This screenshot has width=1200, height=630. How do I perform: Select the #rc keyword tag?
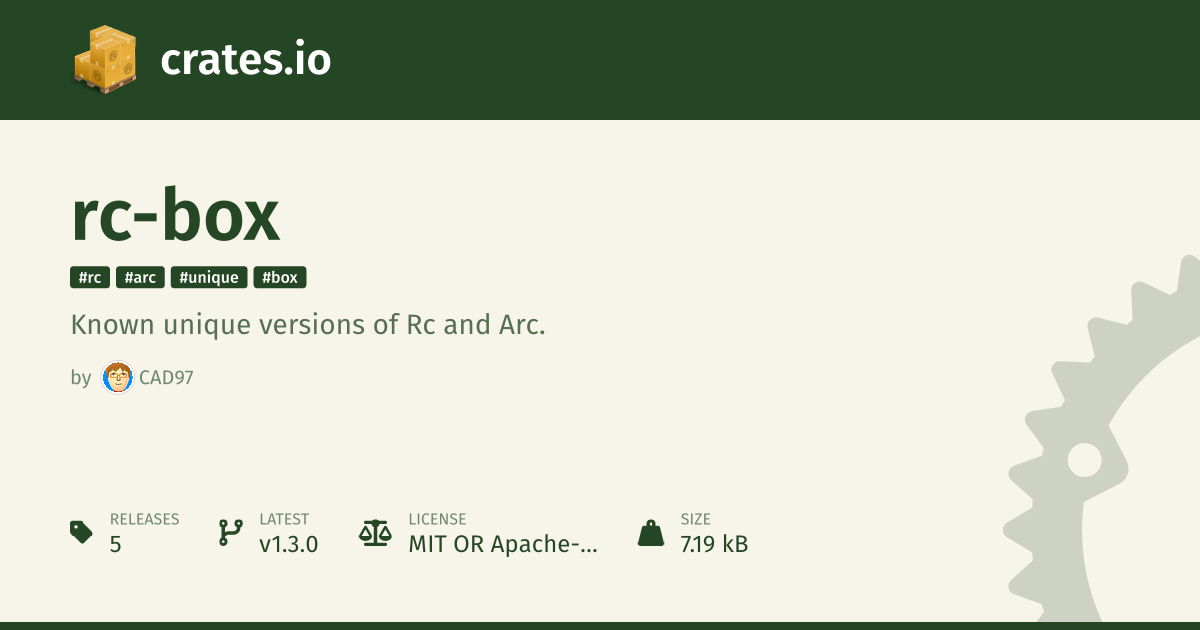point(90,278)
